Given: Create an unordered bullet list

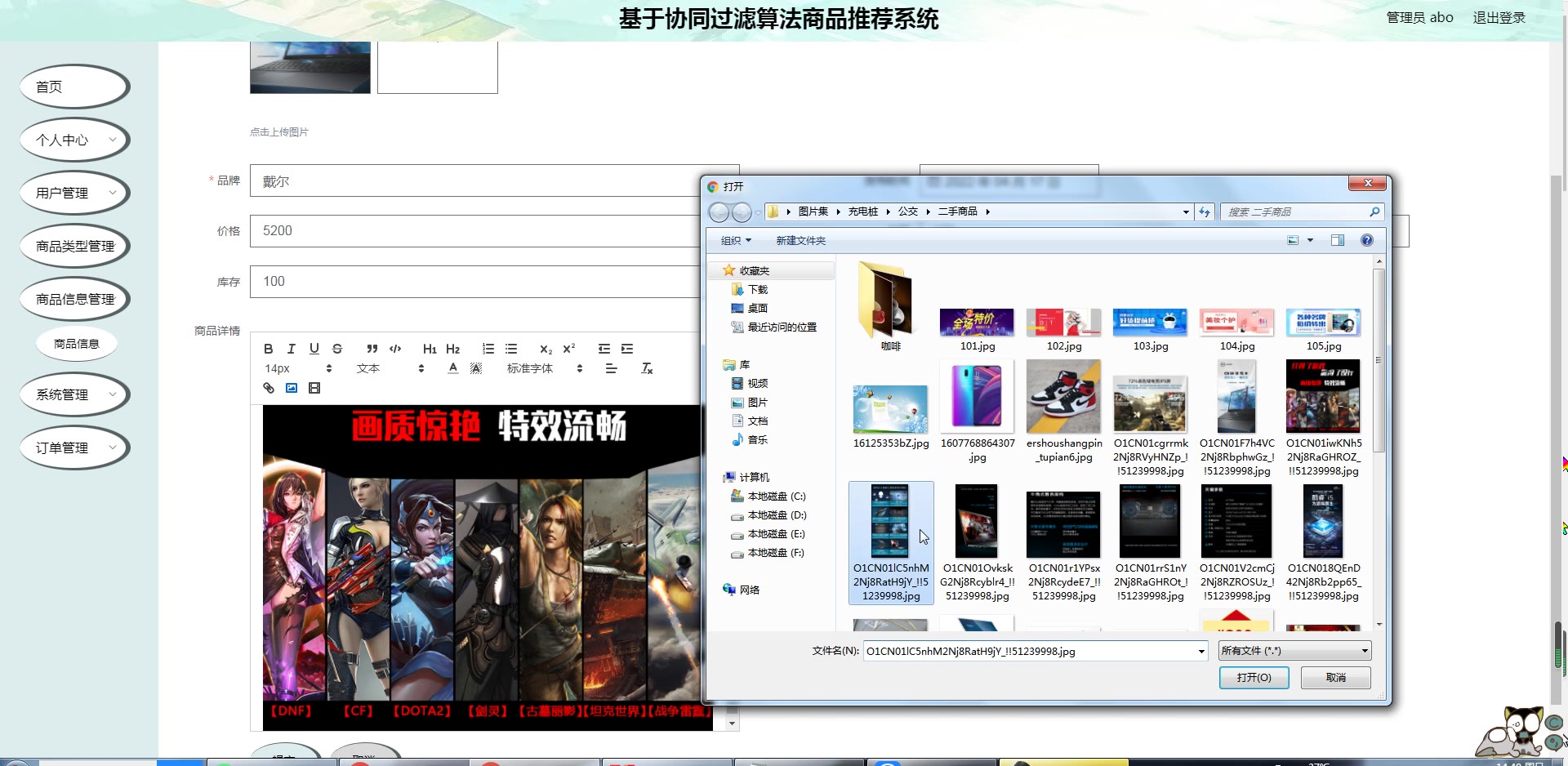Looking at the screenshot, I should pos(511,349).
